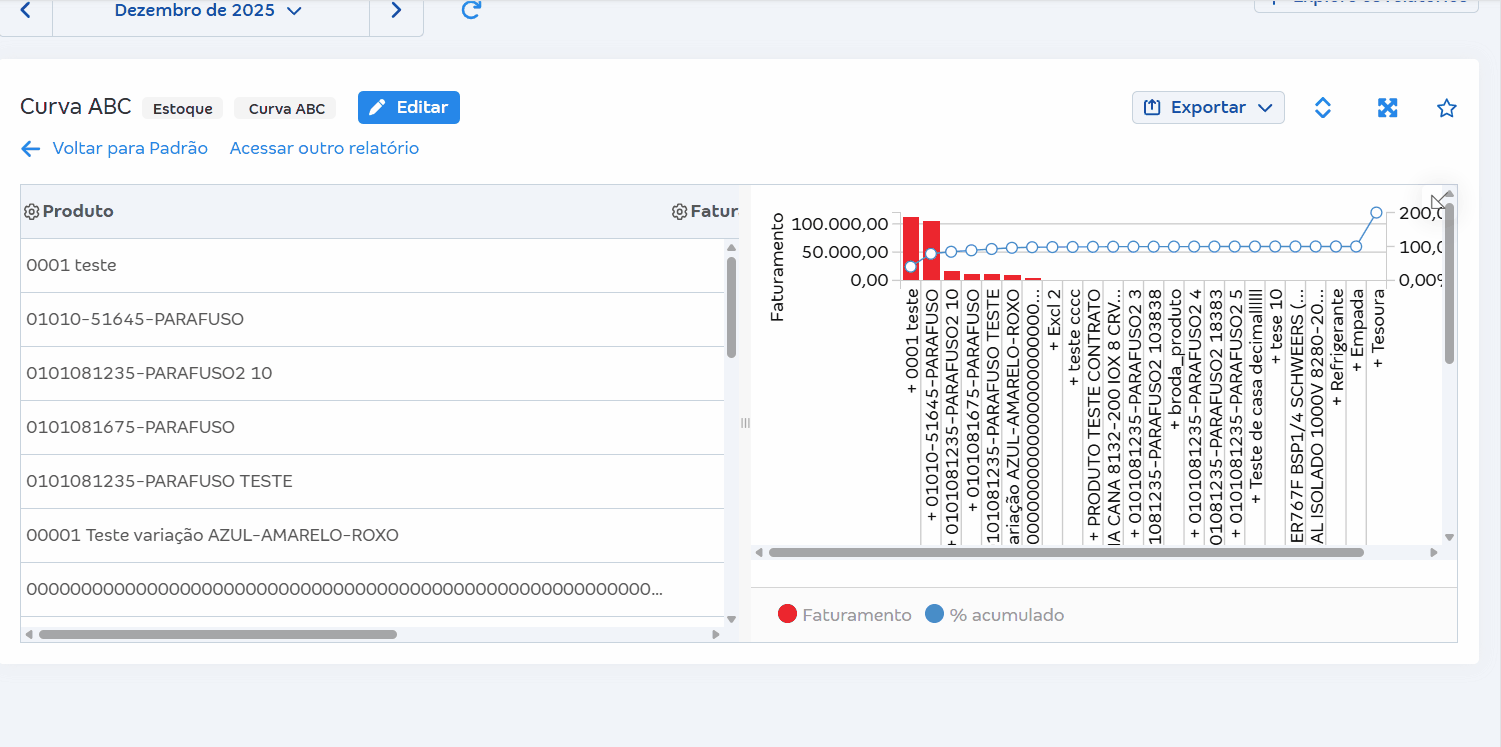Click the chart horizontal scrollbar
The height and width of the screenshot is (747, 1501).
coord(1065,552)
